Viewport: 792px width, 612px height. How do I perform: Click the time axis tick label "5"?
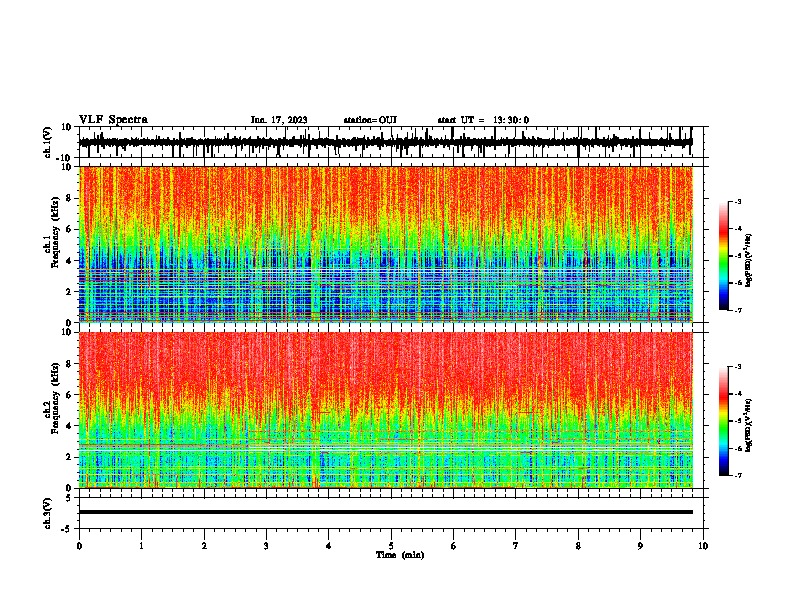coord(391,546)
